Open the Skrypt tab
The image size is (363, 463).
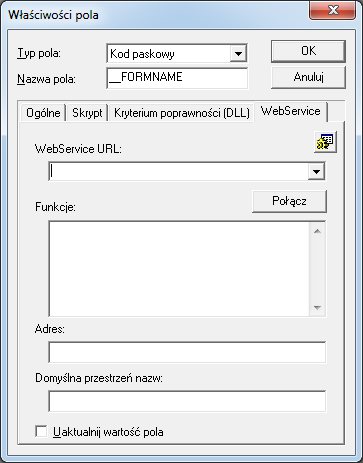click(x=87, y=113)
